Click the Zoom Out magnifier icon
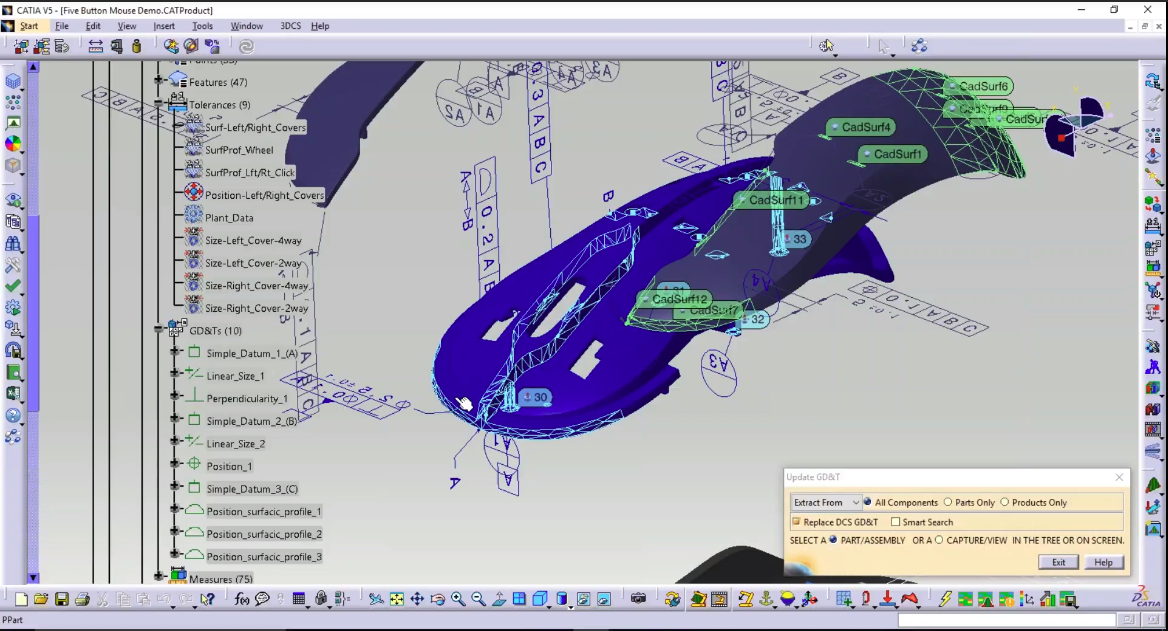The image size is (1168, 631). (477, 598)
